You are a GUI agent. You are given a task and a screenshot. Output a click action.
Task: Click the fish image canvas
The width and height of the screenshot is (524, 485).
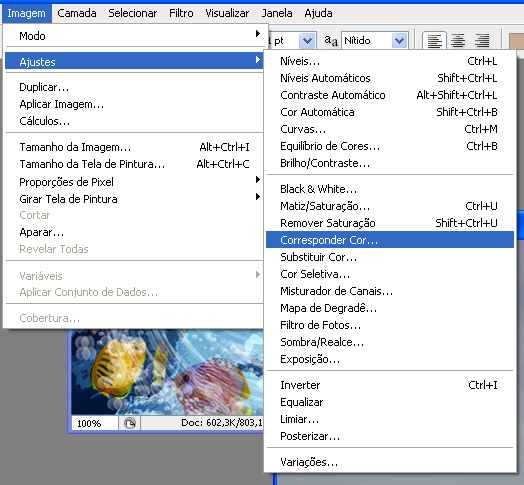[167, 372]
